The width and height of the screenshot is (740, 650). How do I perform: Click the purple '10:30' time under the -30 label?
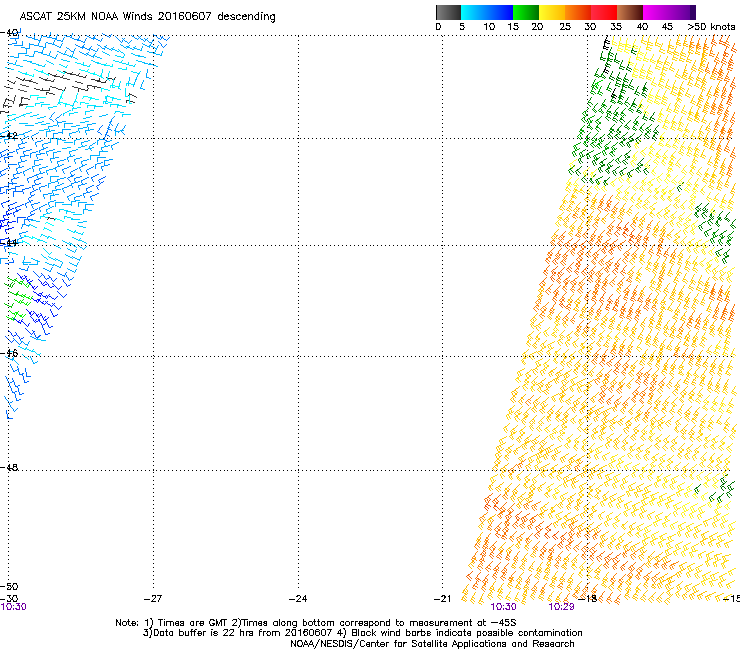[x=13, y=607]
